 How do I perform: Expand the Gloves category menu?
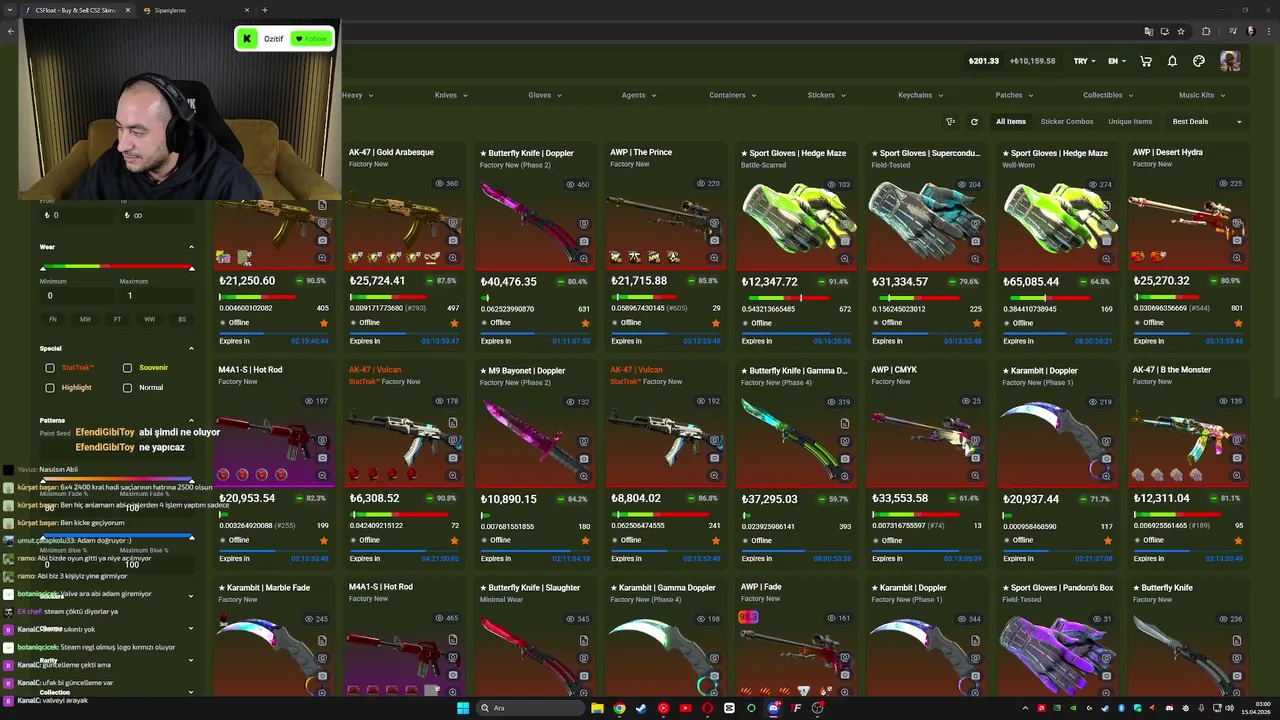[545, 95]
